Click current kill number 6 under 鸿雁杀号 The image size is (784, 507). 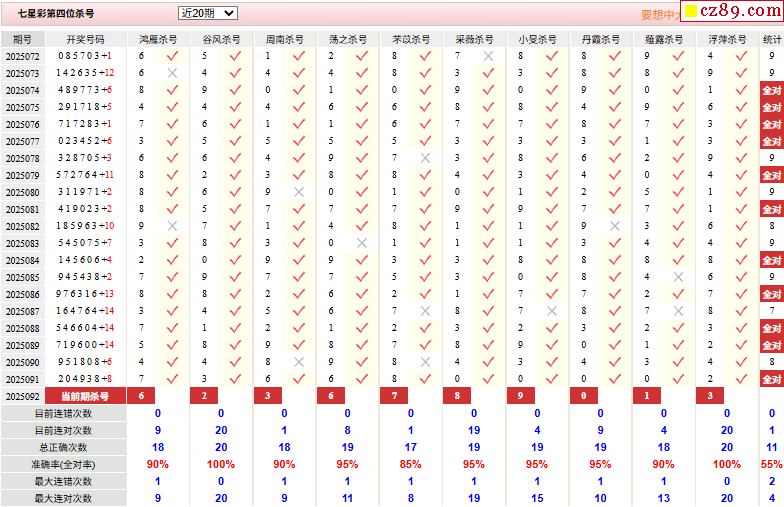click(x=141, y=396)
